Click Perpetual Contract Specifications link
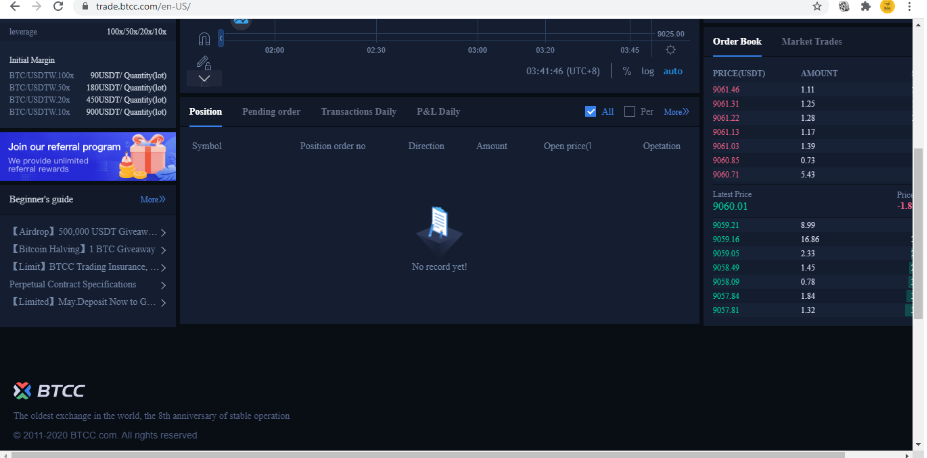This screenshot has height=458, width=927. pos(73,284)
